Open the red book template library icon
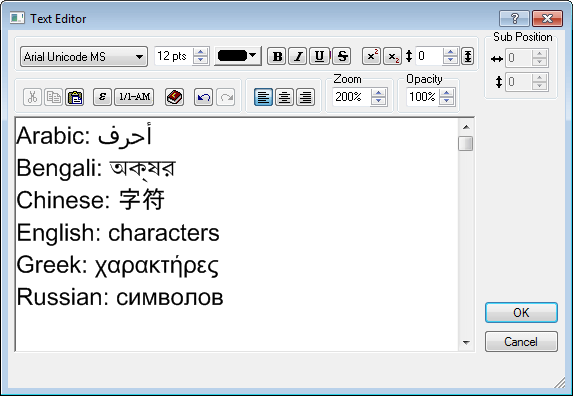This screenshot has width=573, height=396. pyautogui.click(x=174, y=97)
